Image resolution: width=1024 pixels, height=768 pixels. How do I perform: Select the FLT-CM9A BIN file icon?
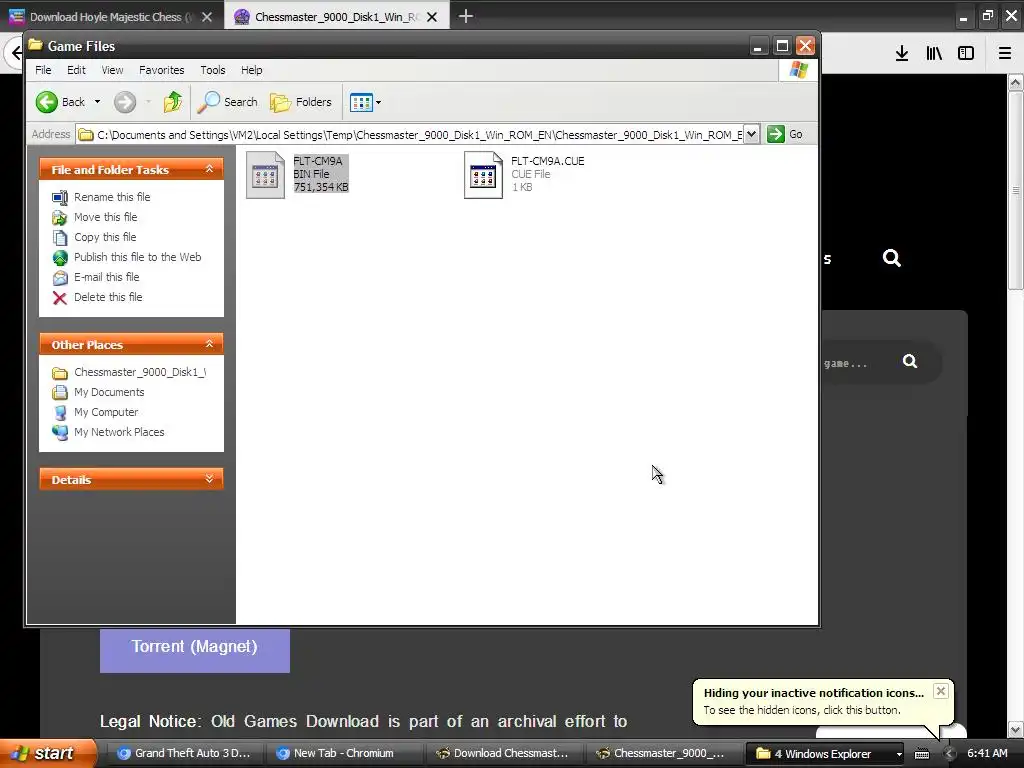point(265,175)
